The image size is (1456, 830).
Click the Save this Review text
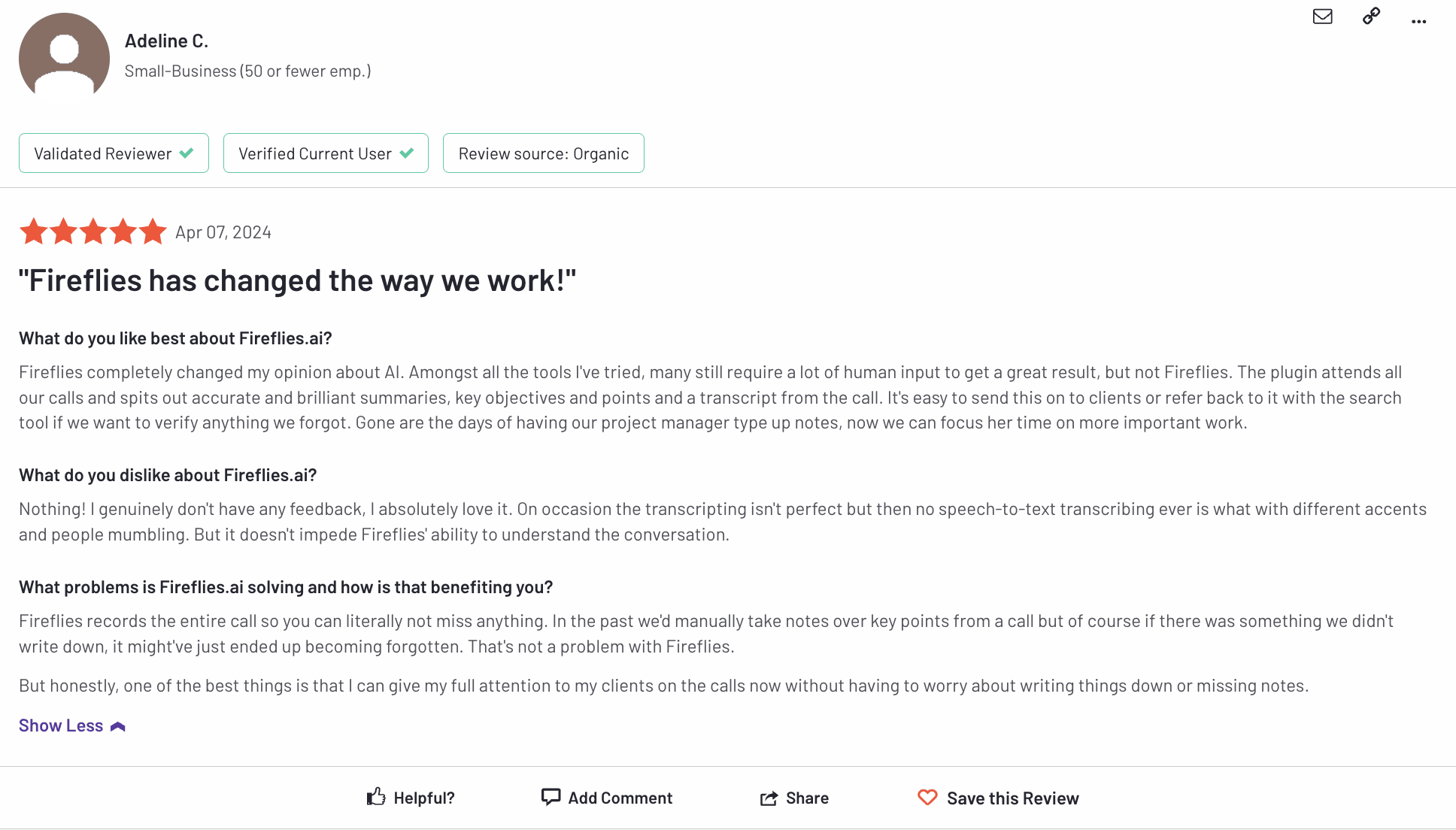click(1012, 798)
